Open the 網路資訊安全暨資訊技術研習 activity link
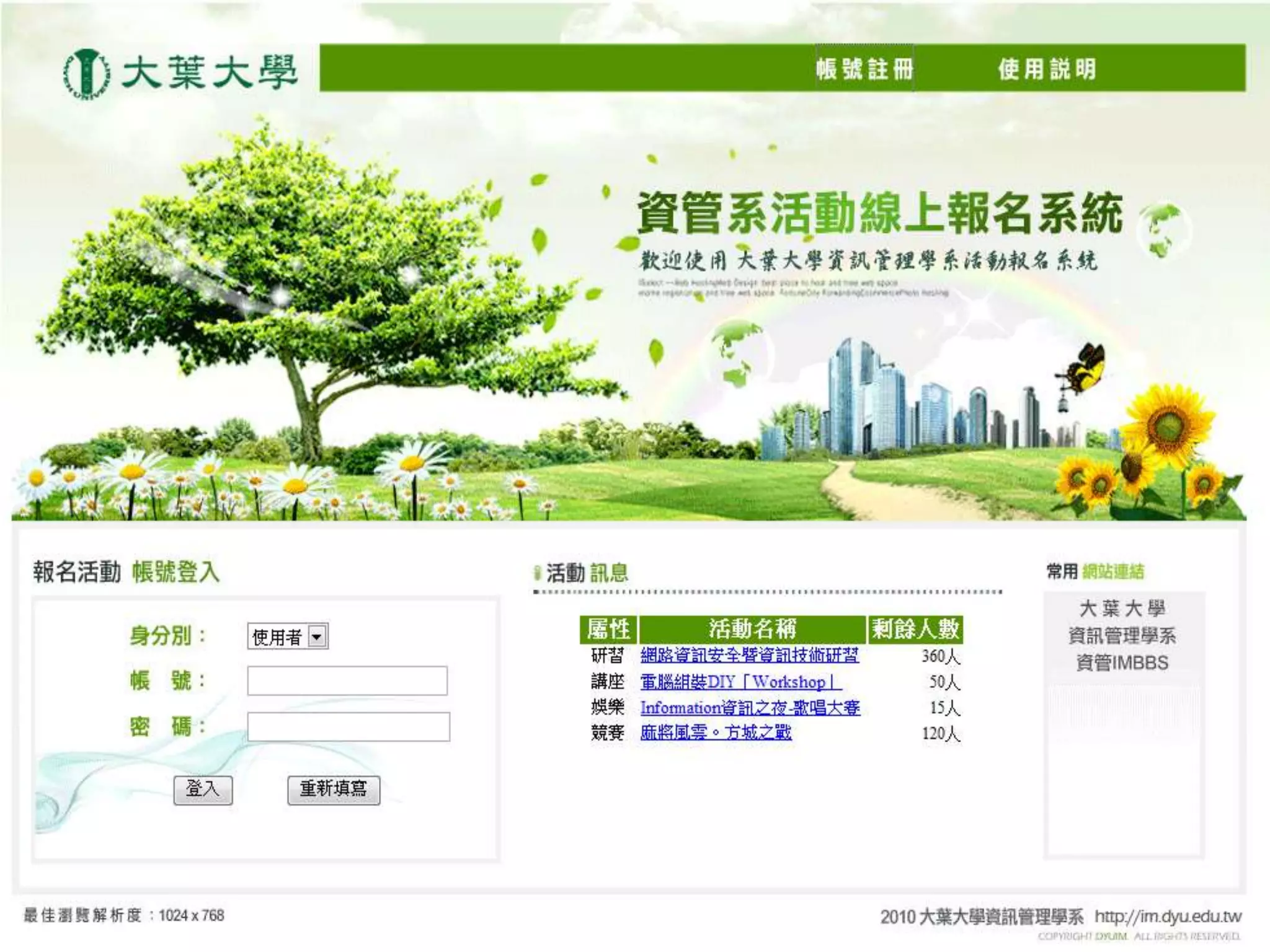Screen dimensions: 1270x952 [749, 655]
